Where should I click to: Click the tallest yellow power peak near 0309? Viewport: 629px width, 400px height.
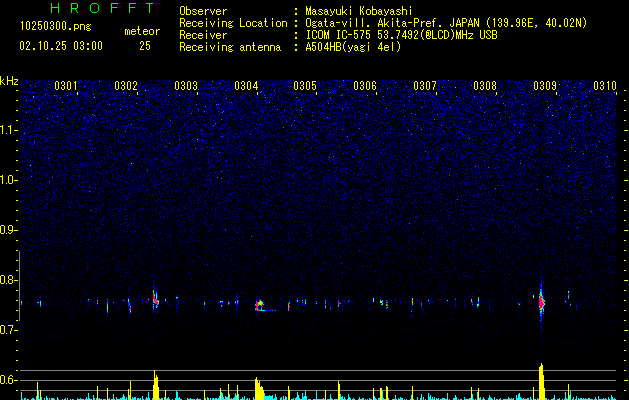(x=541, y=382)
